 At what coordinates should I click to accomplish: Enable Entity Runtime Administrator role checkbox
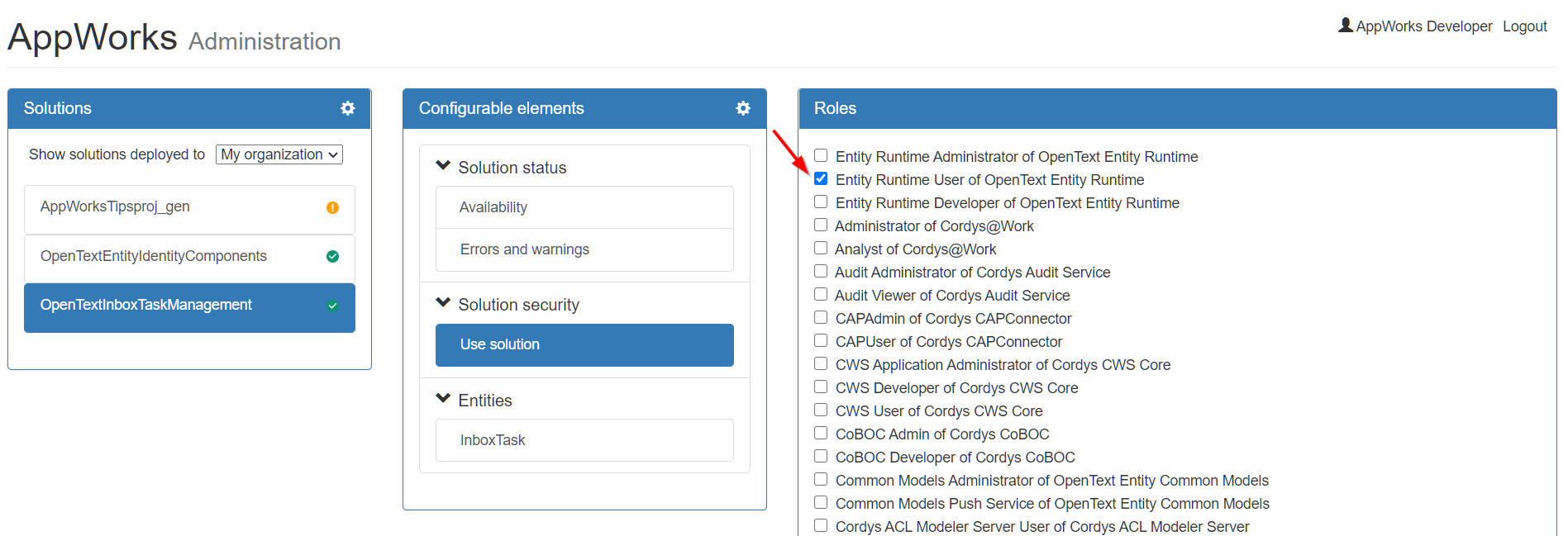[x=821, y=155]
